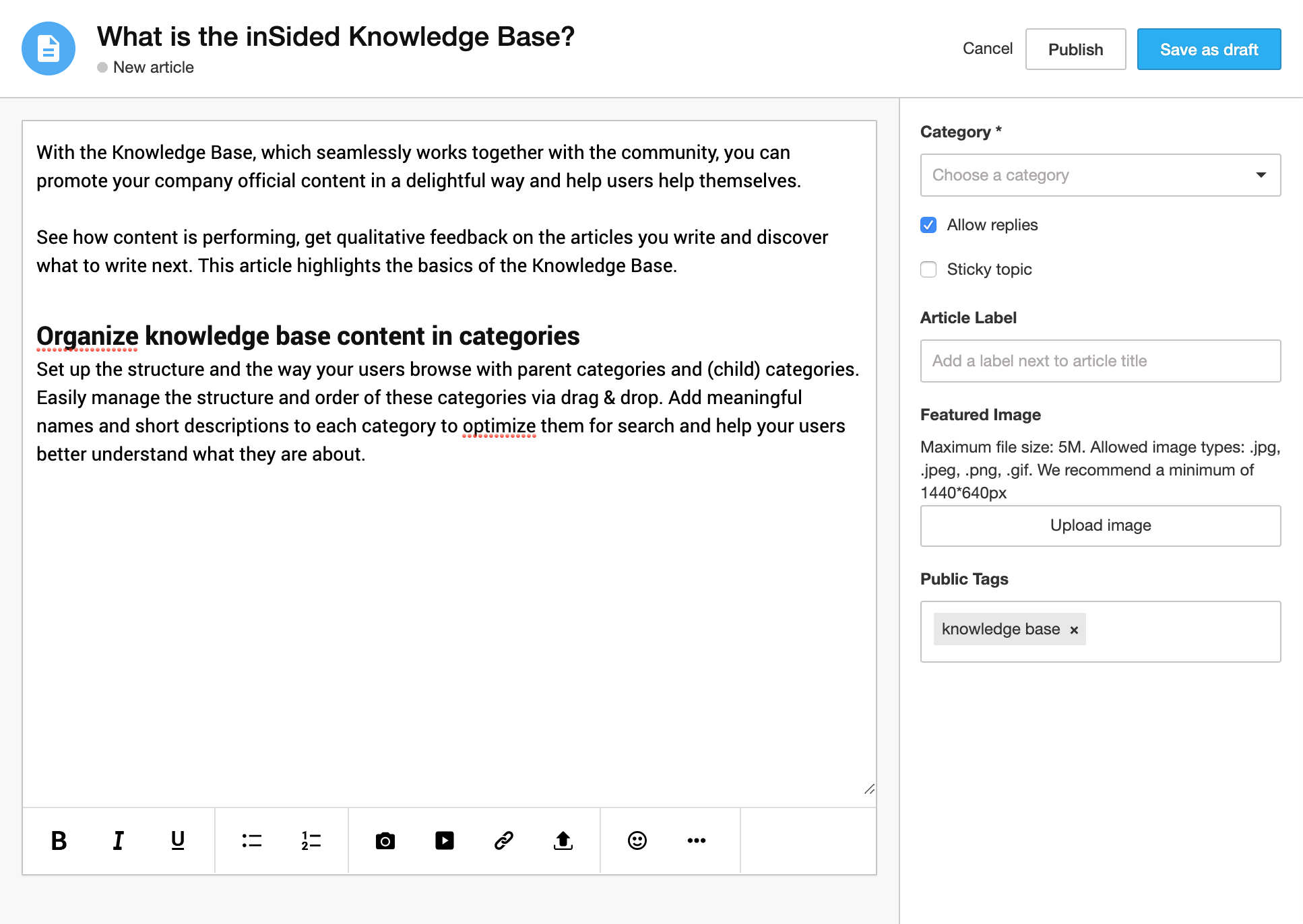Image resolution: width=1303 pixels, height=924 pixels.
Task: Click the heading 'Organize knowledge base content in categories'
Action: [308, 336]
